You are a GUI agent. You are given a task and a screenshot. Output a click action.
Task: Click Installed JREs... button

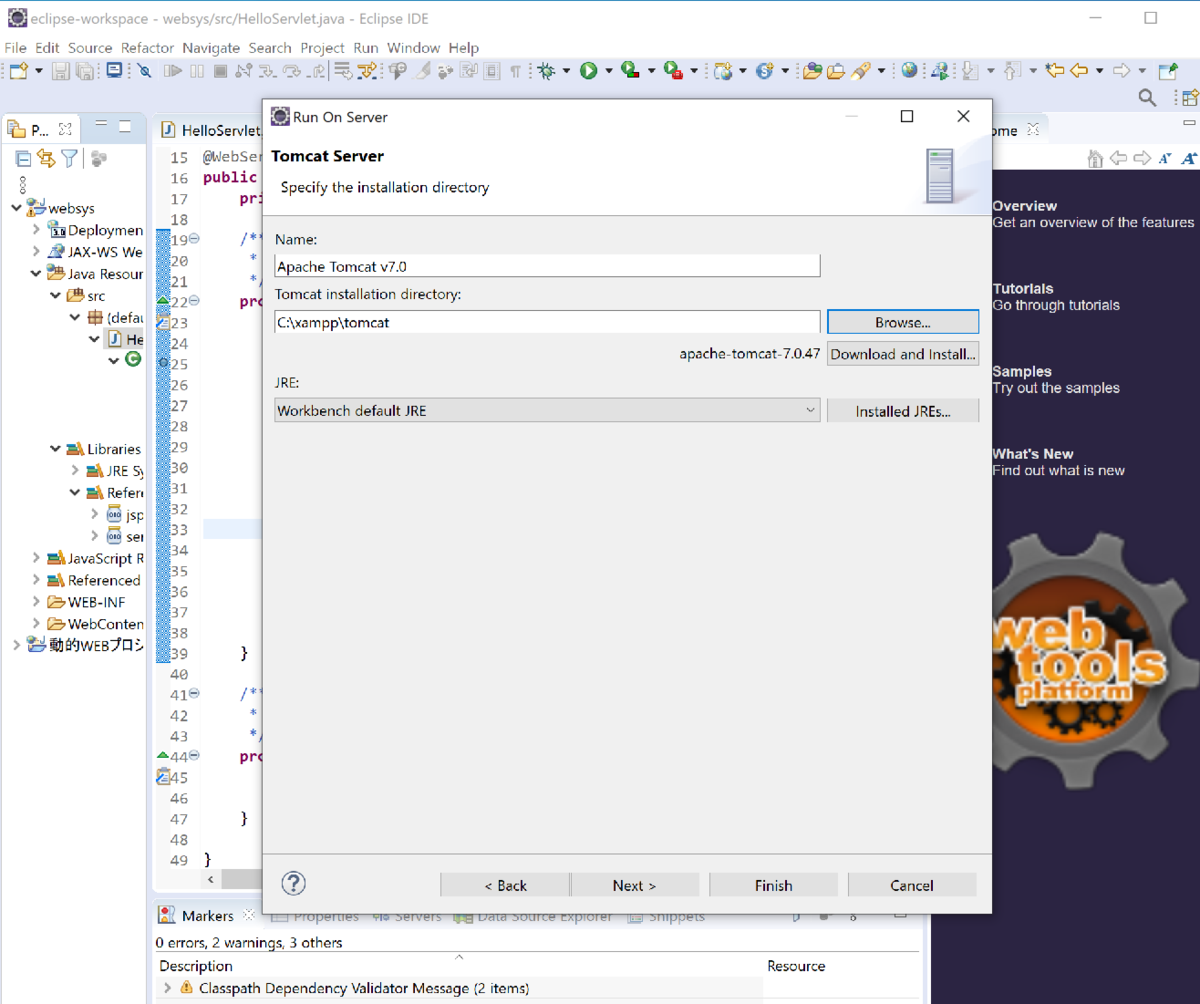coord(903,411)
